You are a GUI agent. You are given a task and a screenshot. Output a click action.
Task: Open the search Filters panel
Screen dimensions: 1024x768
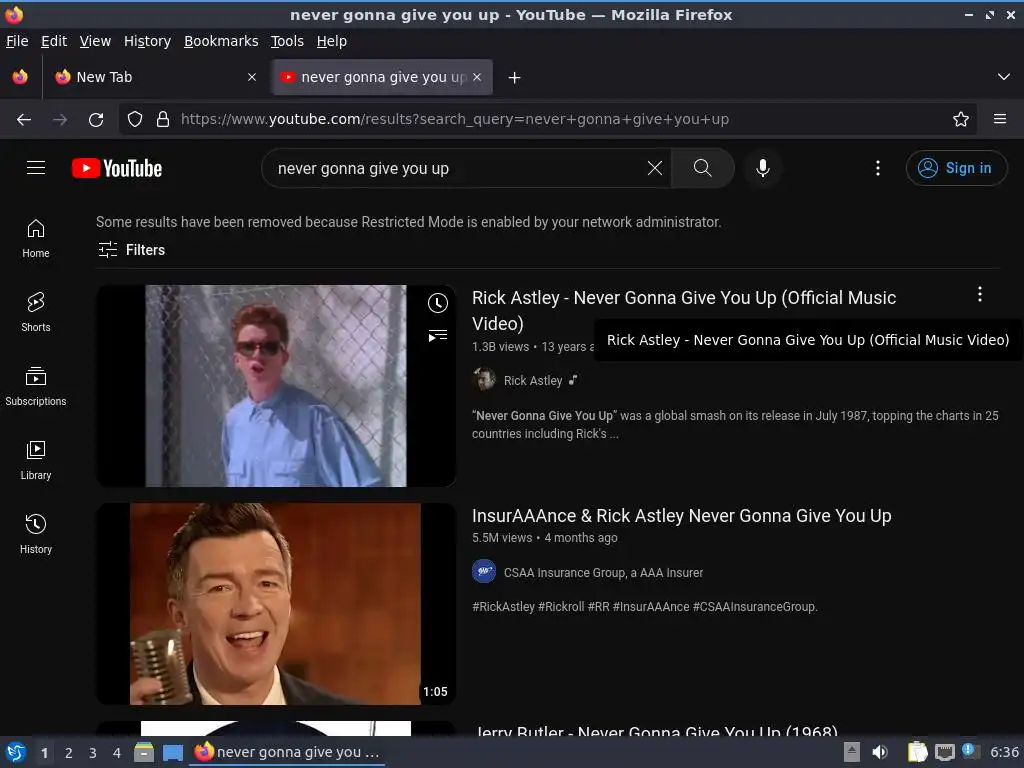click(x=131, y=249)
